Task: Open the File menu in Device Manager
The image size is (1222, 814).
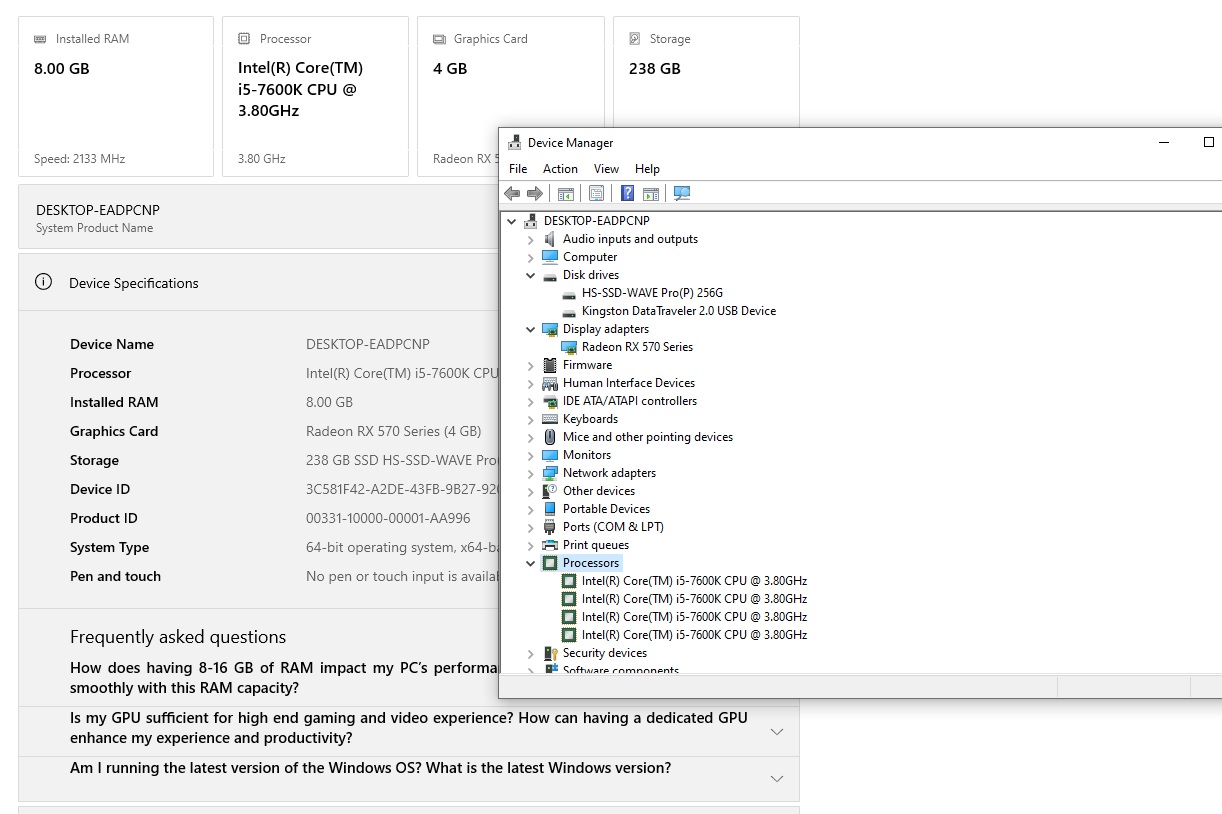Action: click(518, 169)
